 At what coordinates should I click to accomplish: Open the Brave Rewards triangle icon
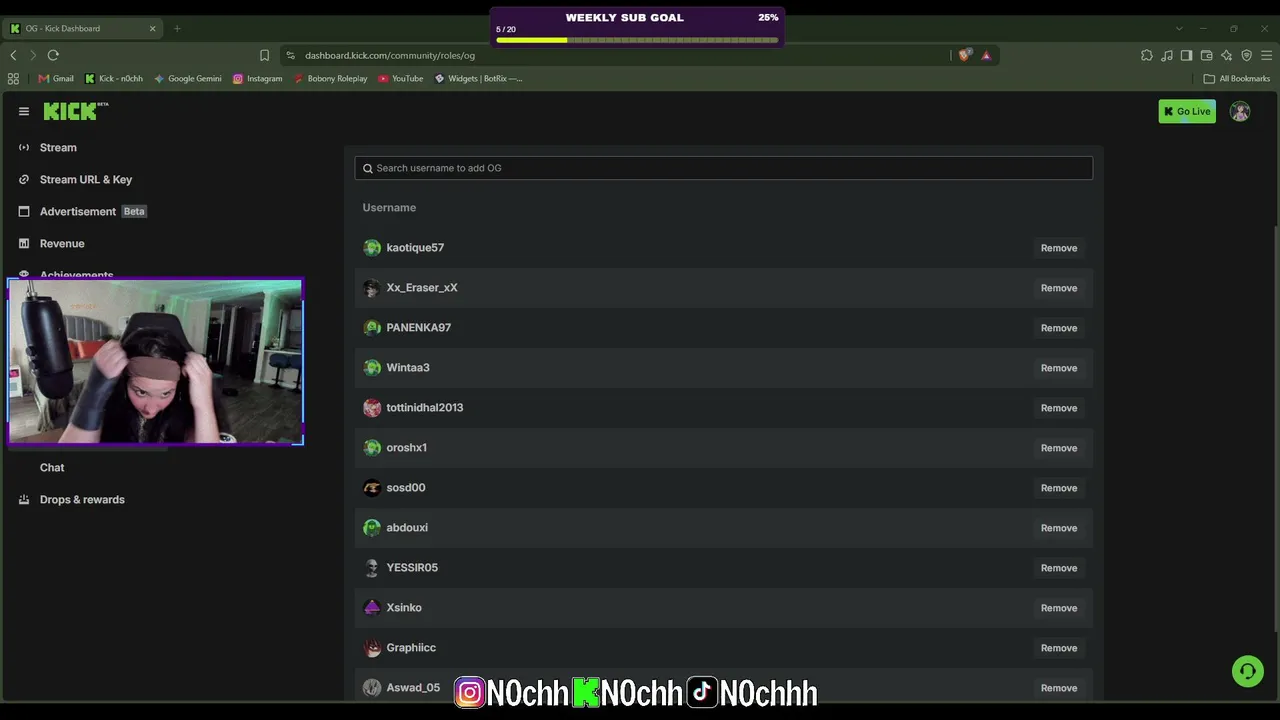tap(986, 55)
